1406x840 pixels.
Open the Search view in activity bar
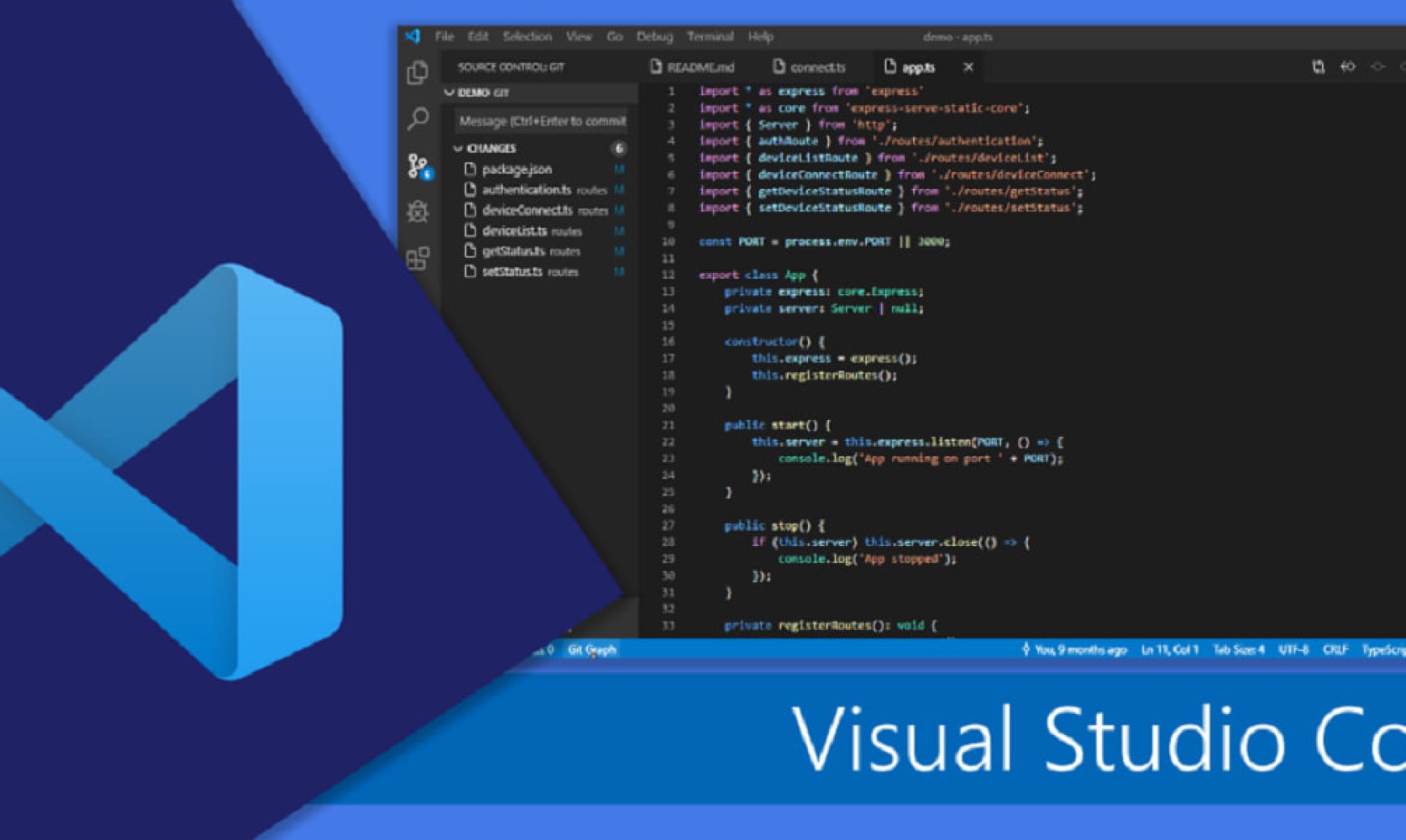418,119
